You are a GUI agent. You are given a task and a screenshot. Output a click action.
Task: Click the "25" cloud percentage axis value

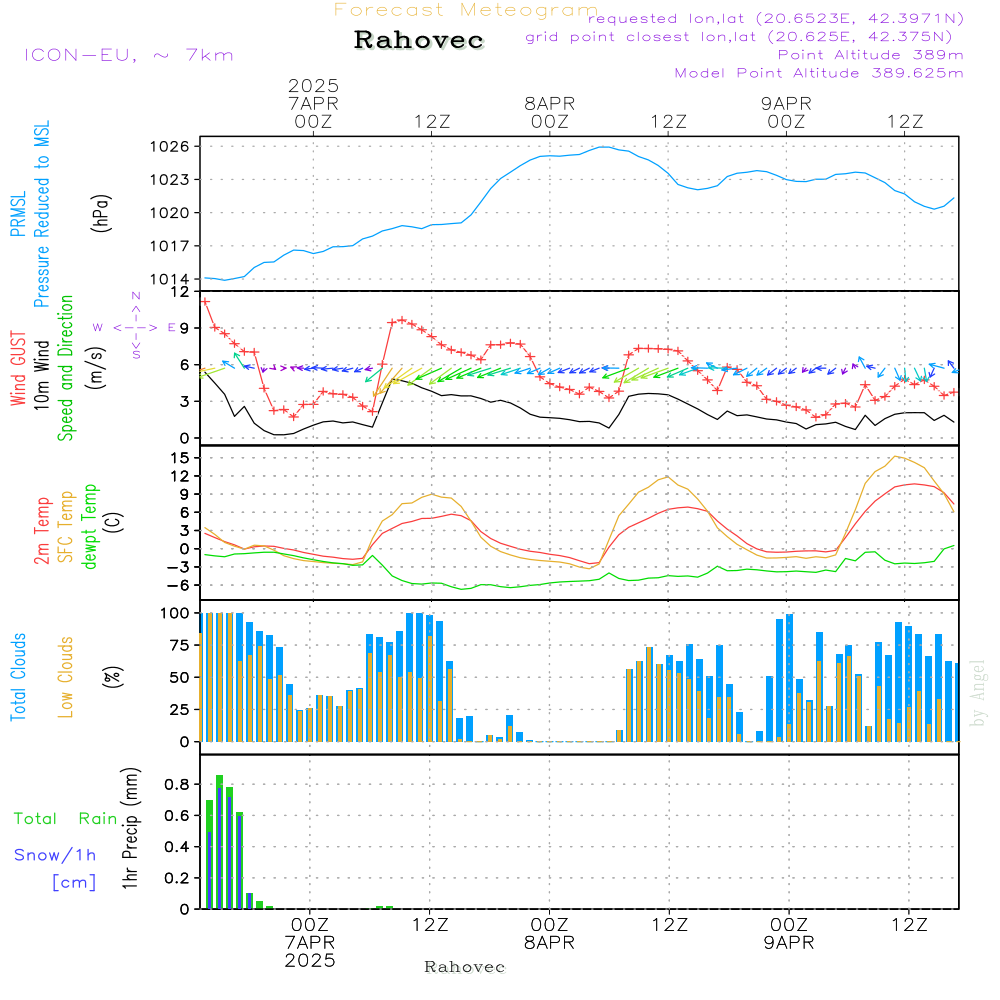tap(180, 710)
